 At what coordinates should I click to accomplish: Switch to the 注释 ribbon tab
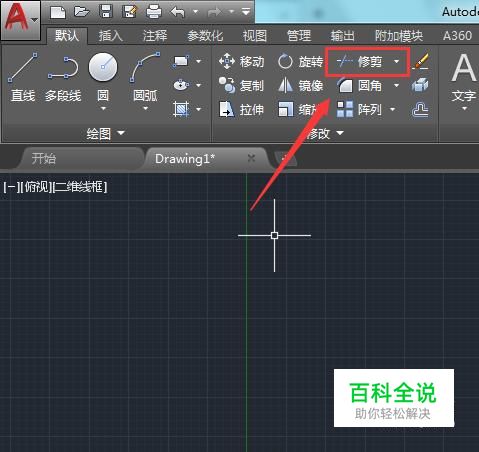pos(155,35)
